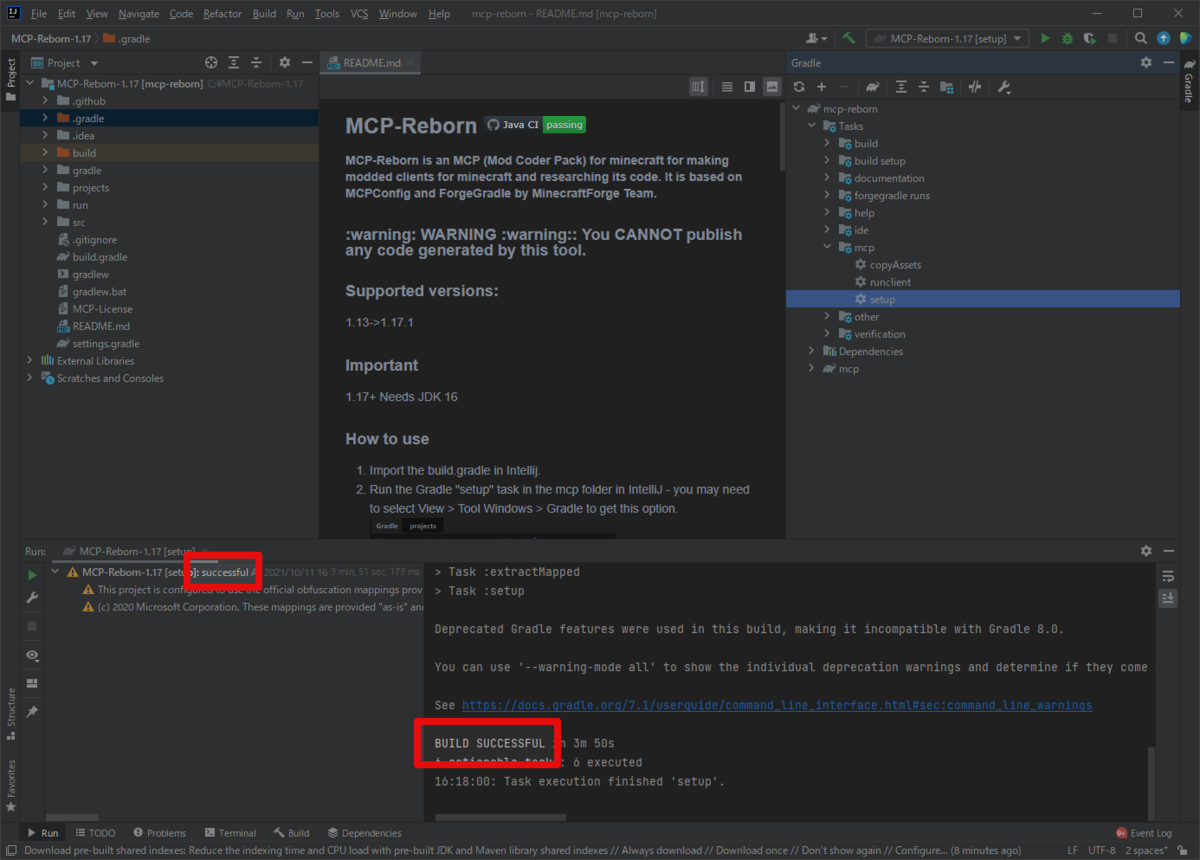The image size is (1200, 860).
Task: Open Gradle panel gear options
Action: 1146,62
